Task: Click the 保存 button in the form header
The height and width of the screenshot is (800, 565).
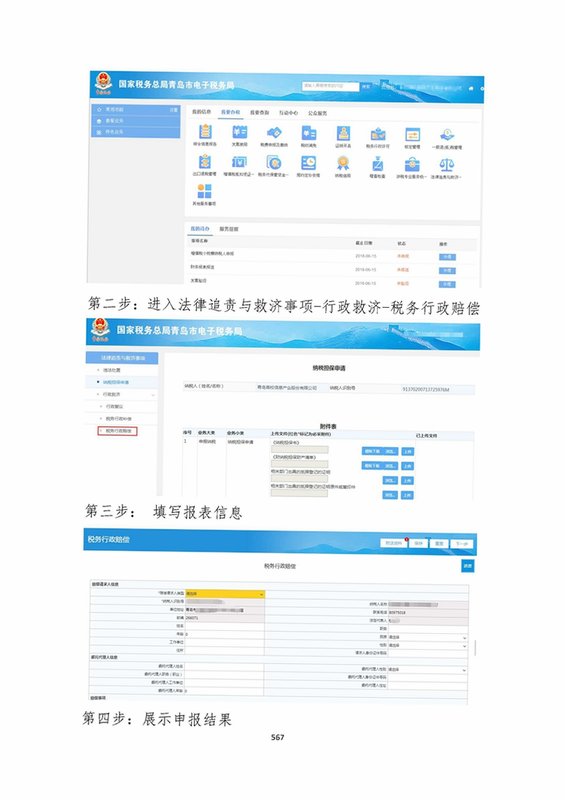Action: (x=419, y=543)
